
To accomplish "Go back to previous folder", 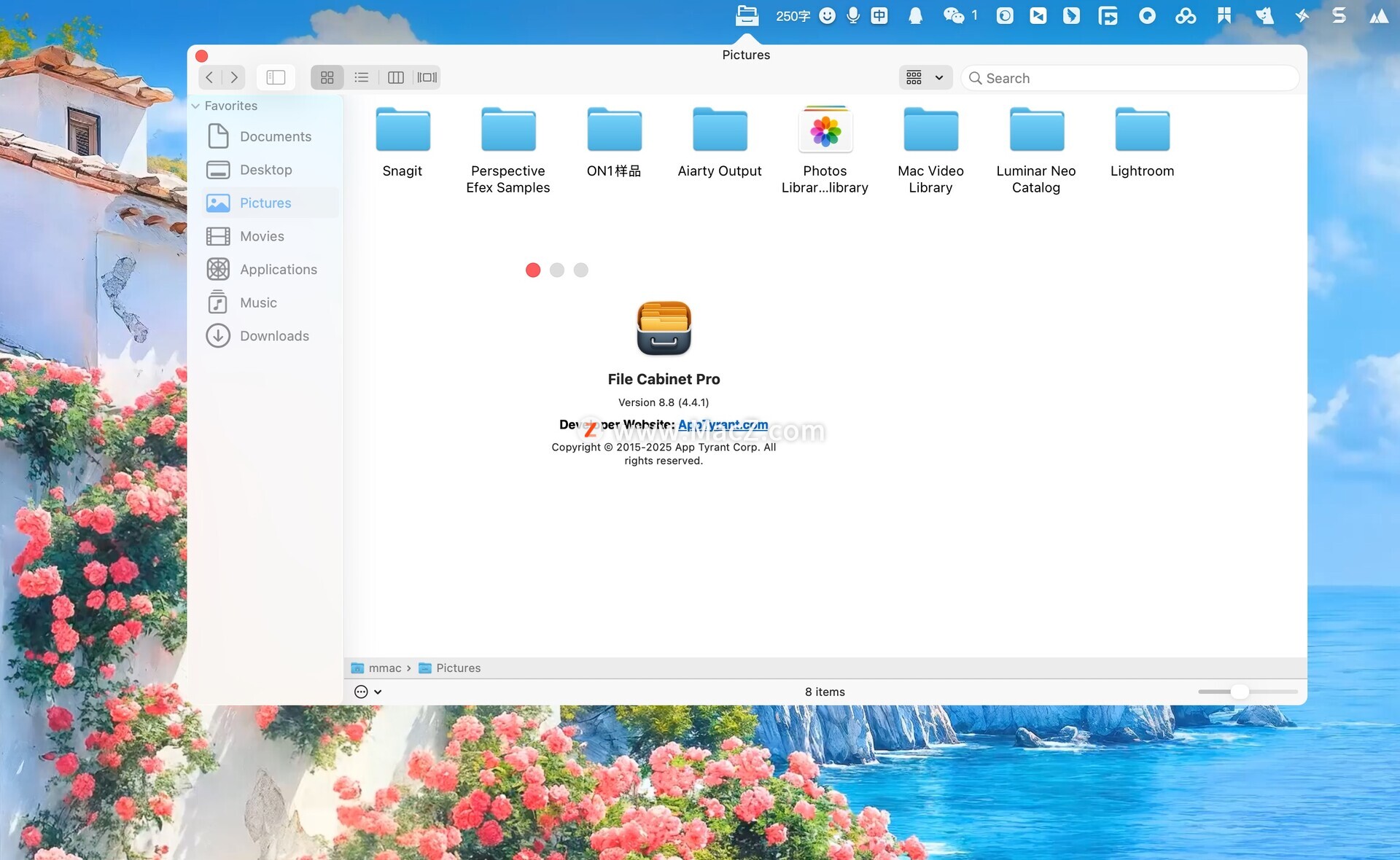I will [x=210, y=77].
